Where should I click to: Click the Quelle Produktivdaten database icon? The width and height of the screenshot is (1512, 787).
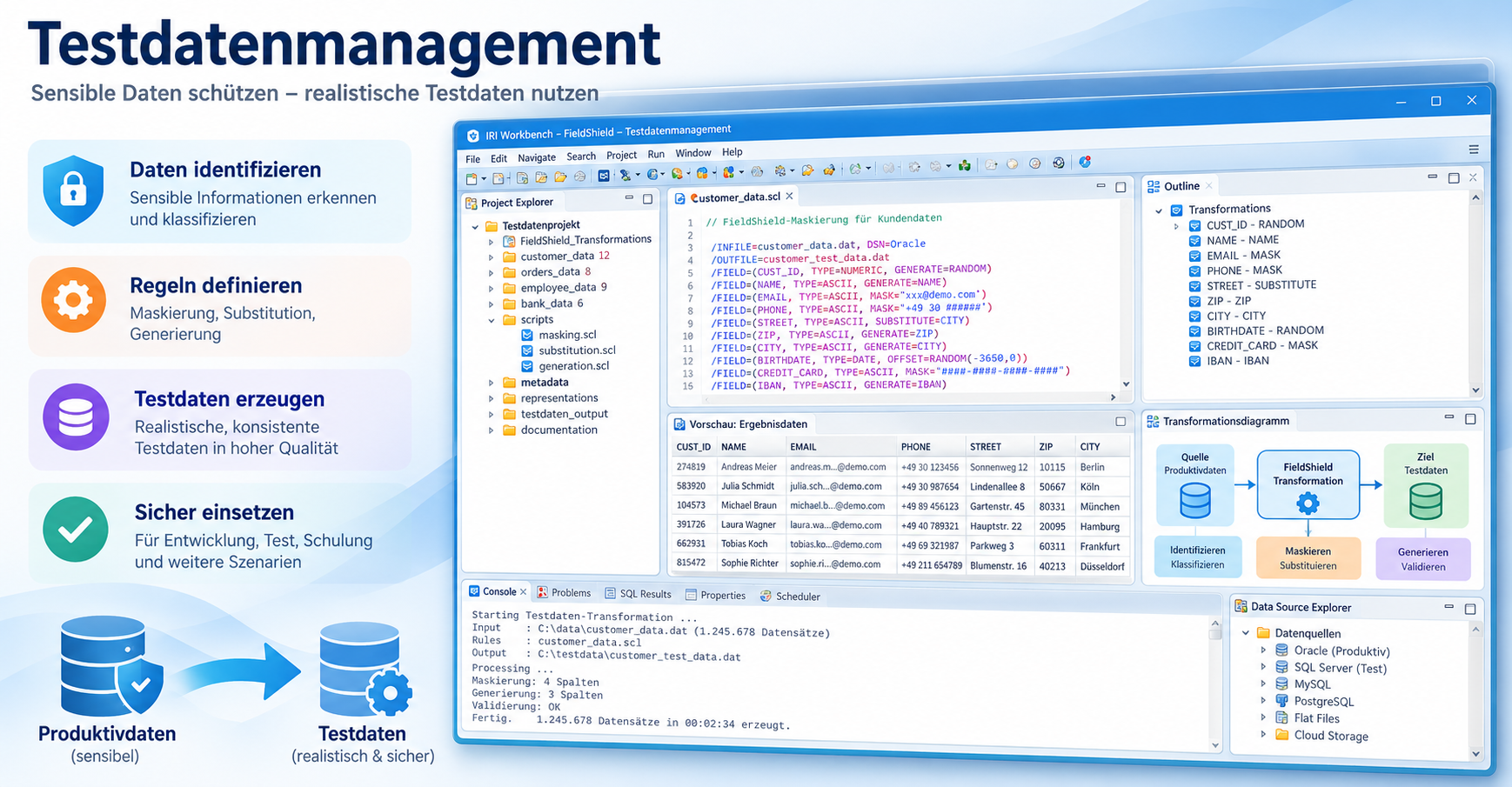(1194, 501)
